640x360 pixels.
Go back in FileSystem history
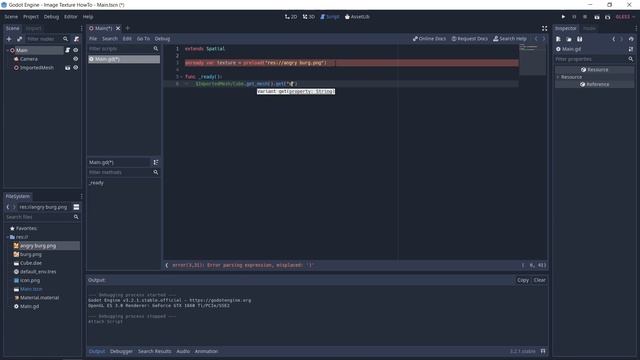pyautogui.click(x=8, y=207)
